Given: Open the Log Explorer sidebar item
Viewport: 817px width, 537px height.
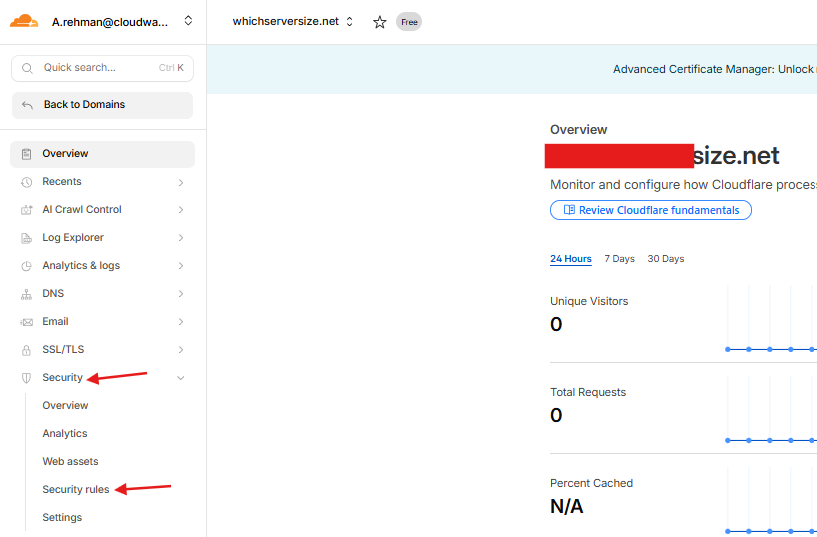Looking at the screenshot, I should tap(102, 238).
